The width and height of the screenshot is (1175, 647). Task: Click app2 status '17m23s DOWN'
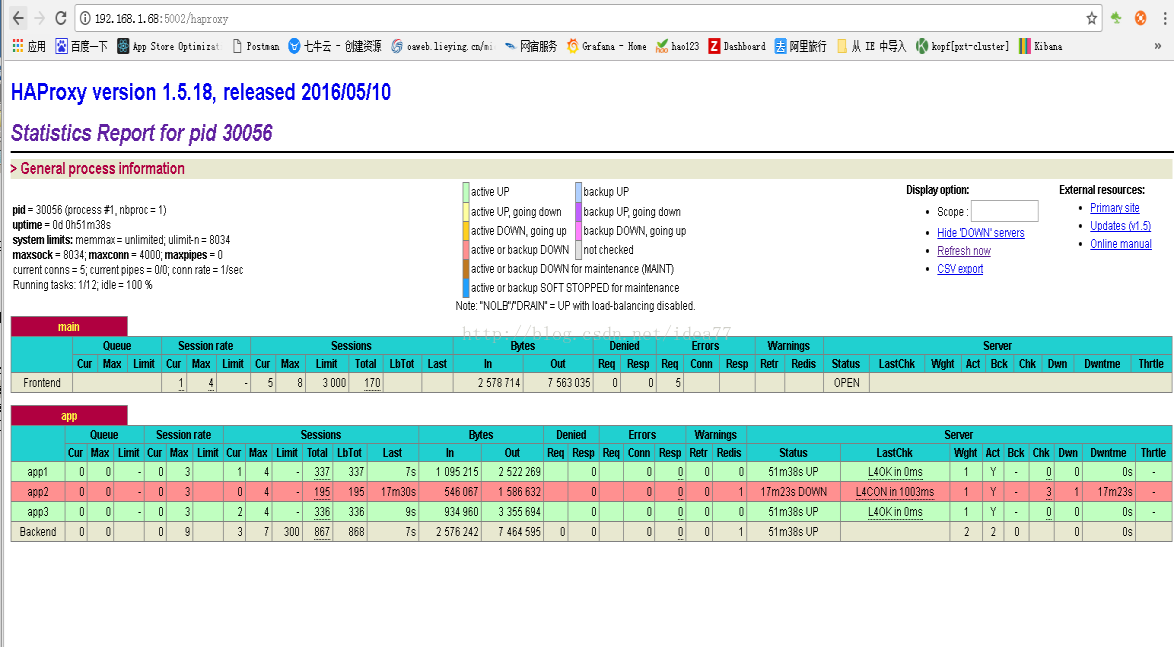click(794, 492)
